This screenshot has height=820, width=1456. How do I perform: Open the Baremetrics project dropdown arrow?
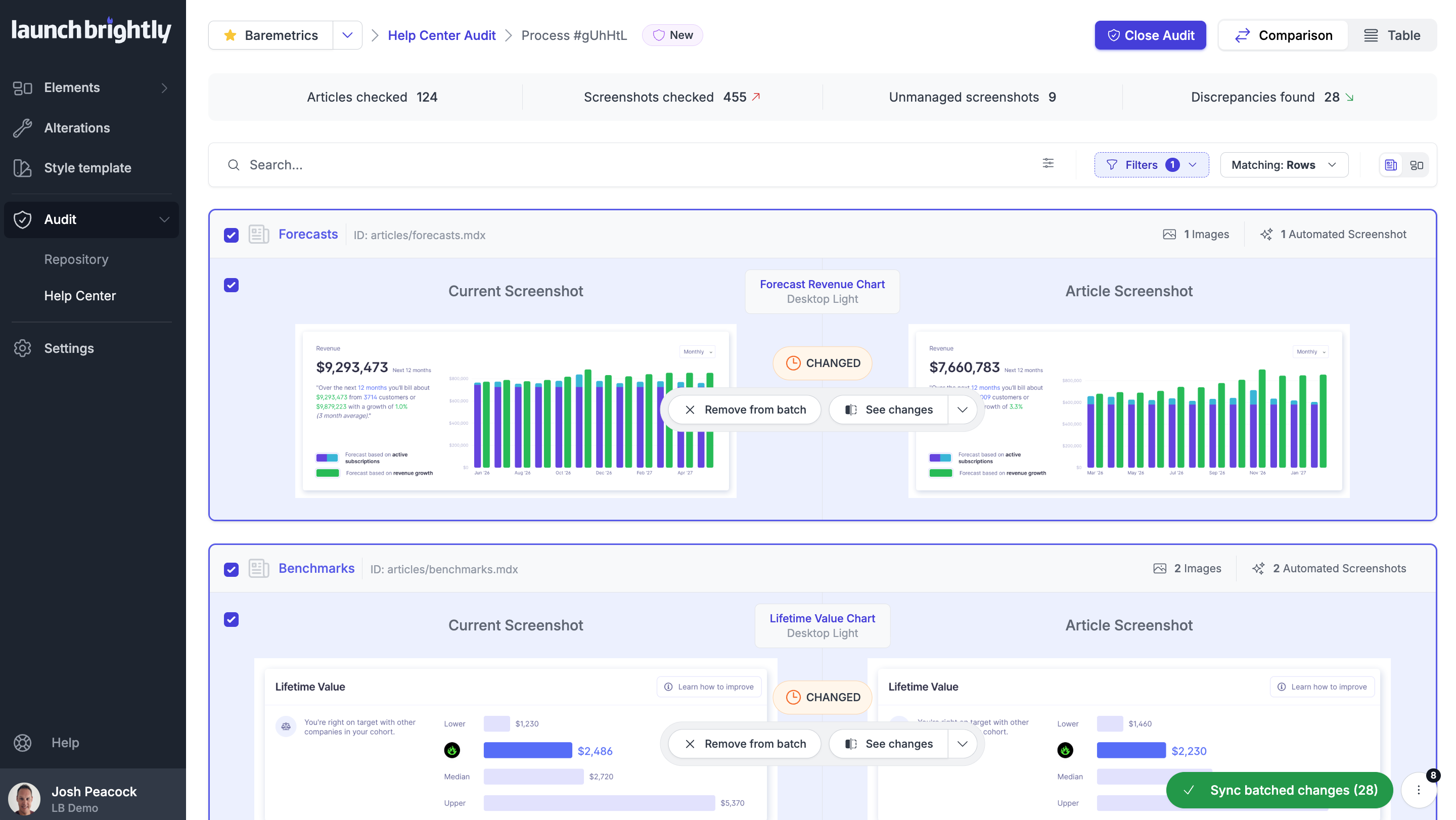pyautogui.click(x=348, y=35)
